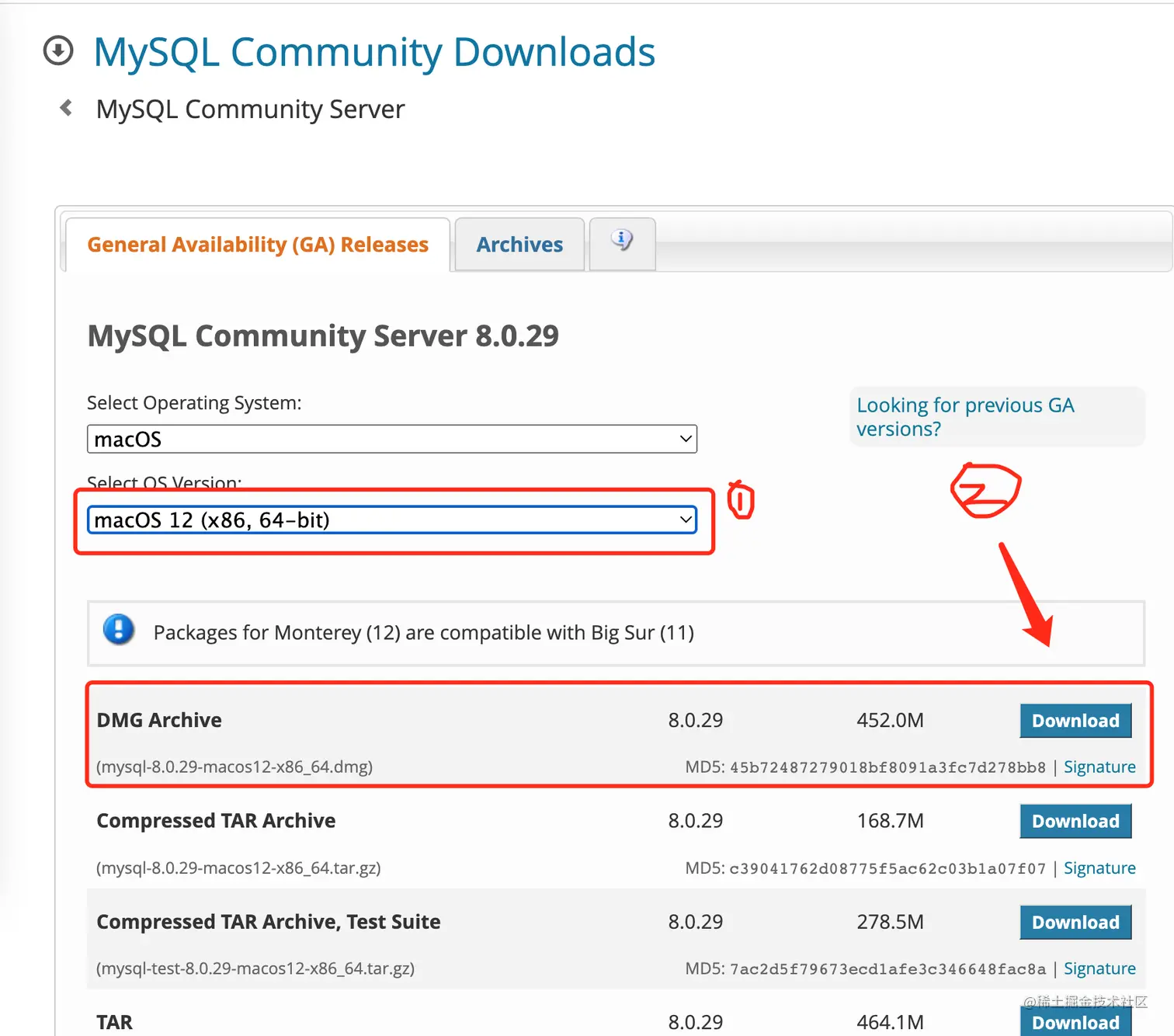The image size is (1174, 1036).
Task: Click the filename mysql-test-8.0.29-macos12-x86_64.tar.gz
Action: point(255,969)
